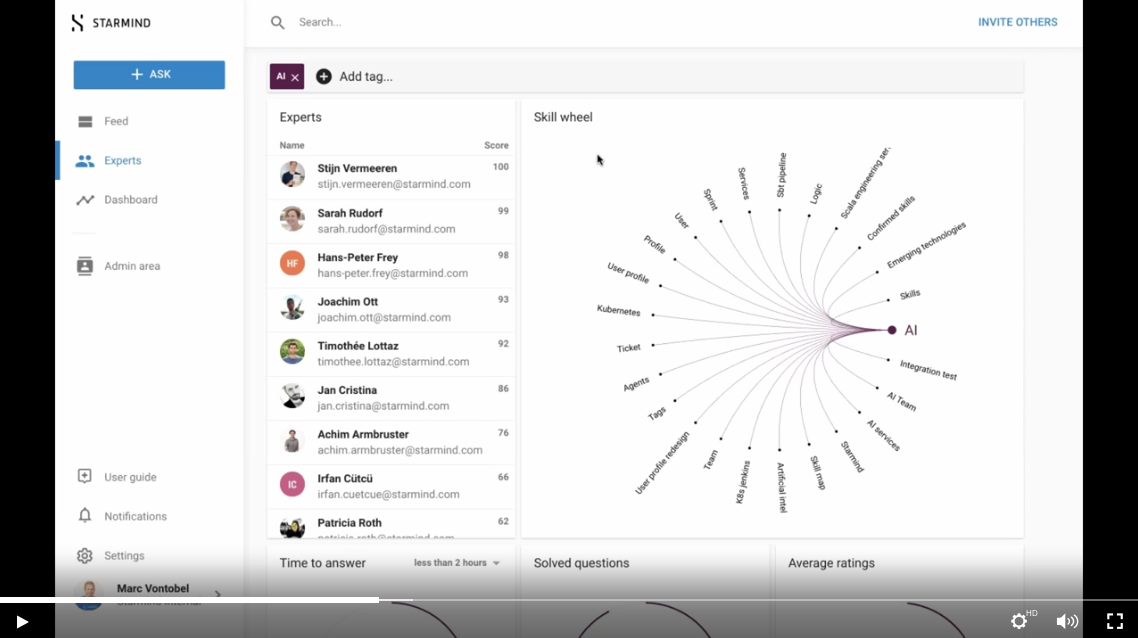1138x638 pixels.
Task: Open Admin area icon
Action: click(85, 266)
